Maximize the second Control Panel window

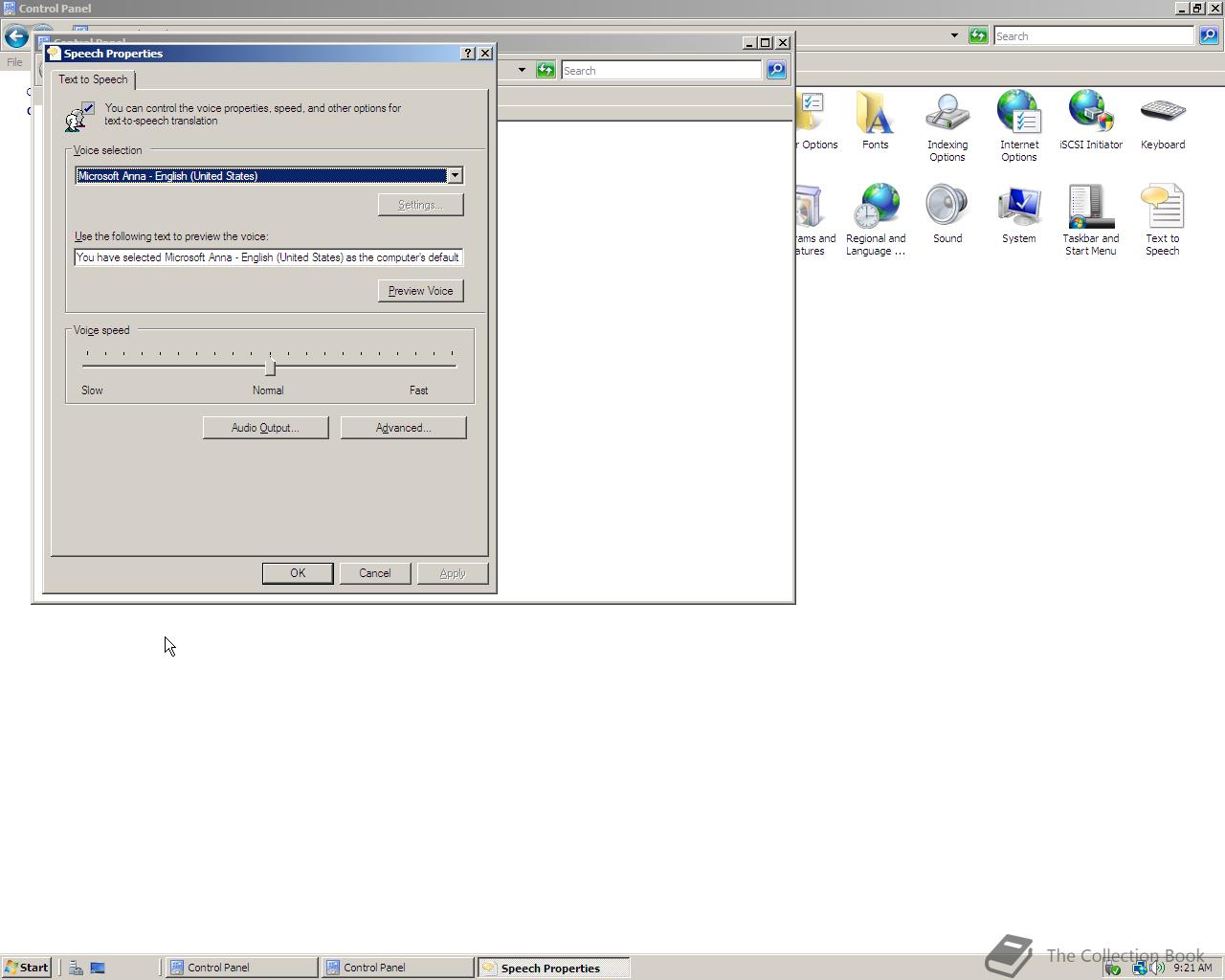(x=766, y=42)
